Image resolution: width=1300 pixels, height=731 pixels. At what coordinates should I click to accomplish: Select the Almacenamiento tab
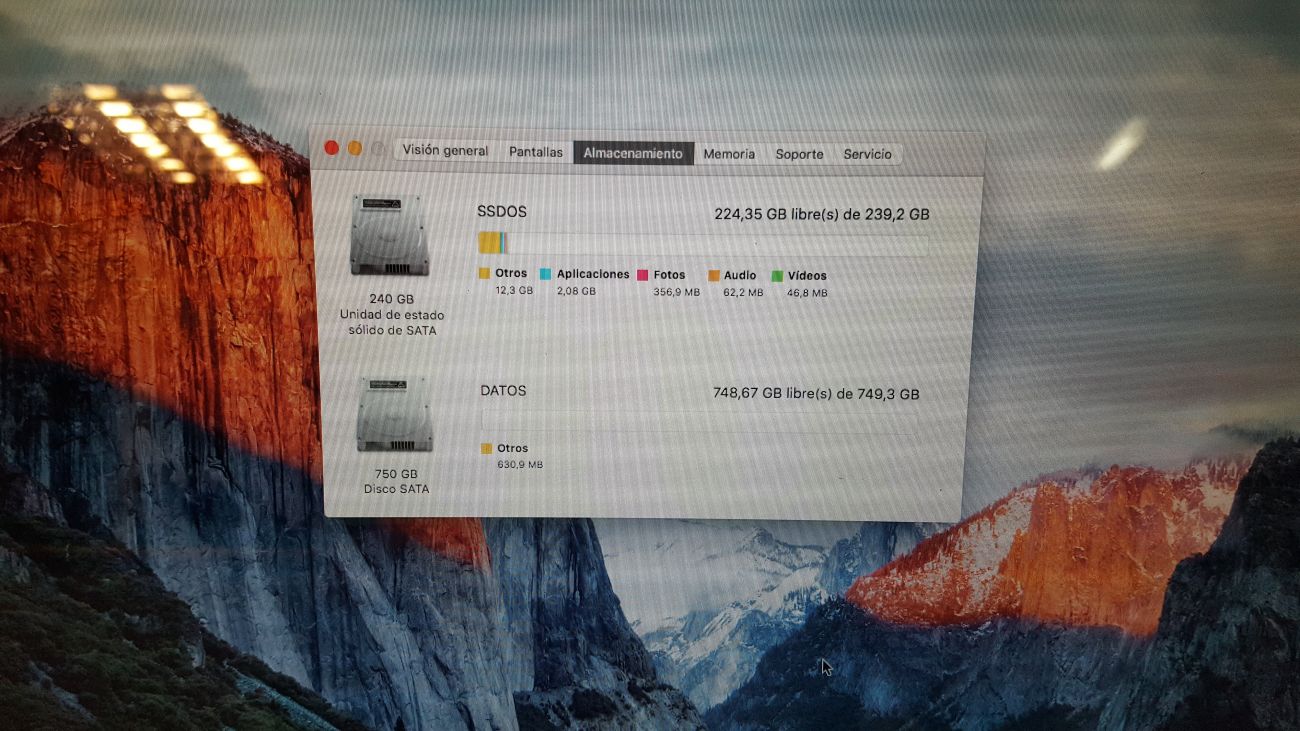pos(633,153)
